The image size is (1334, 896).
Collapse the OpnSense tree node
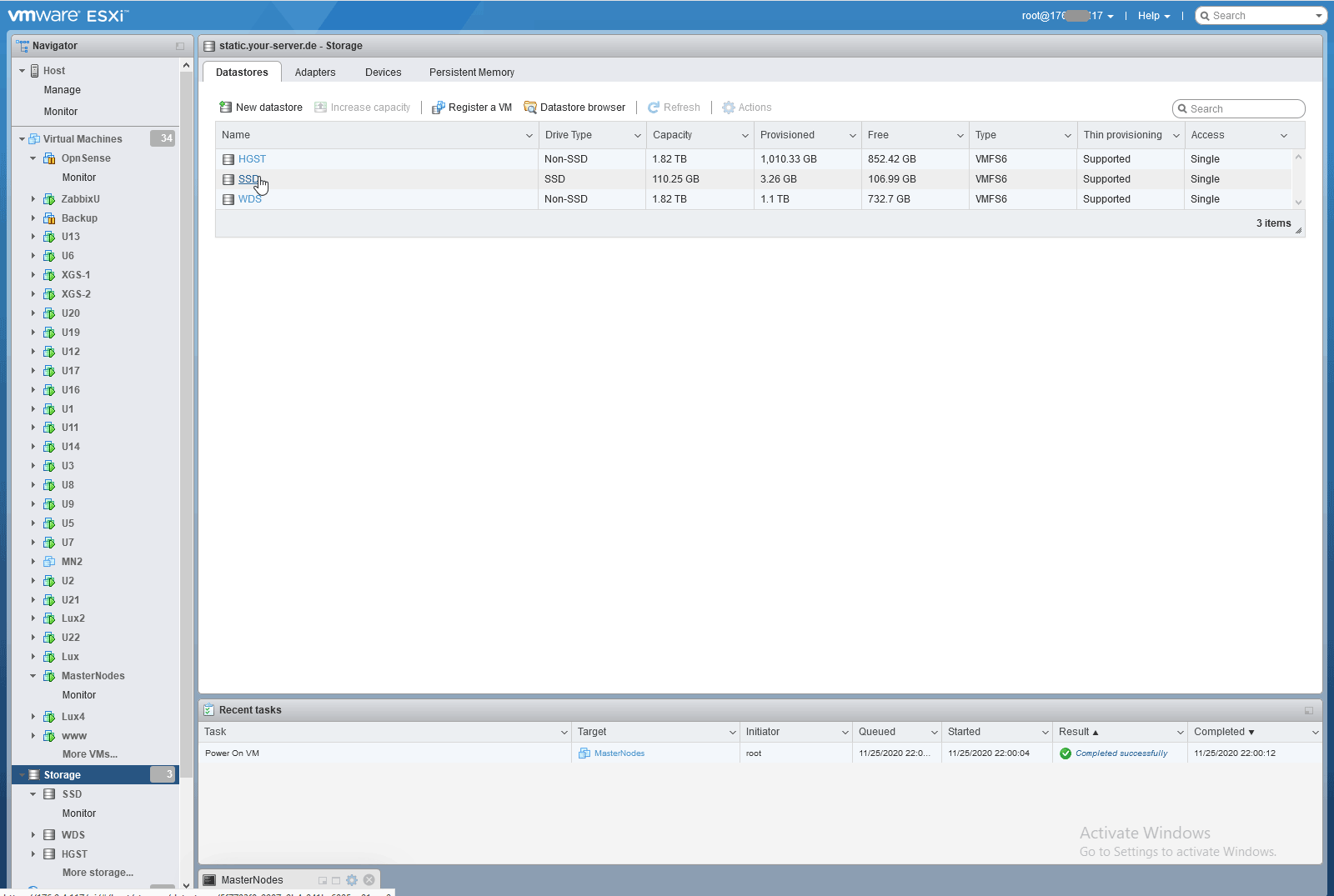[33, 158]
